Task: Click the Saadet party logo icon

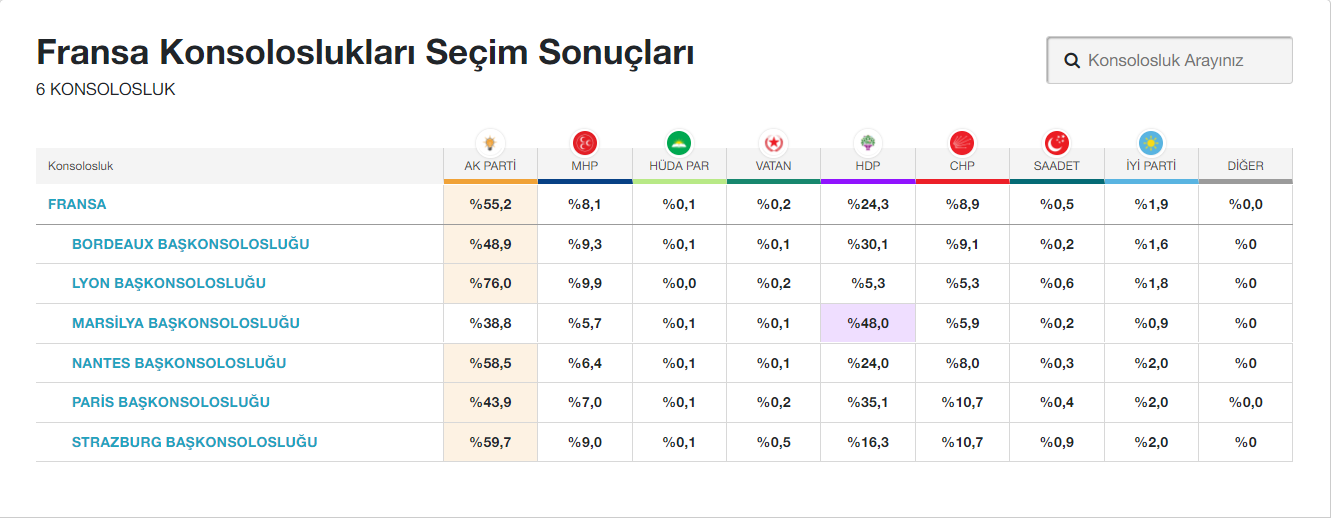Action: [x=1056, y=142]
